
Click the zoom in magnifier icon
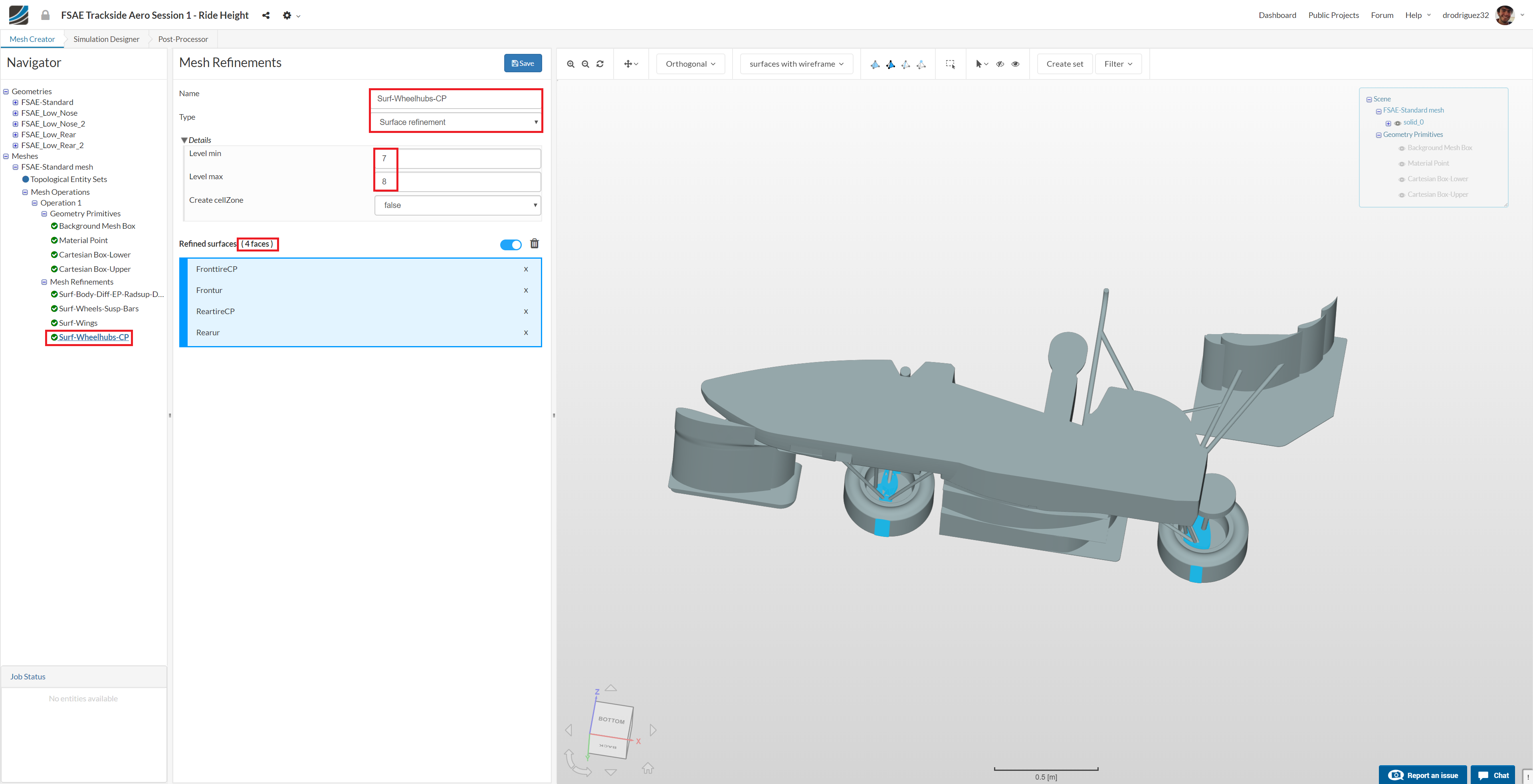[570, 64]
